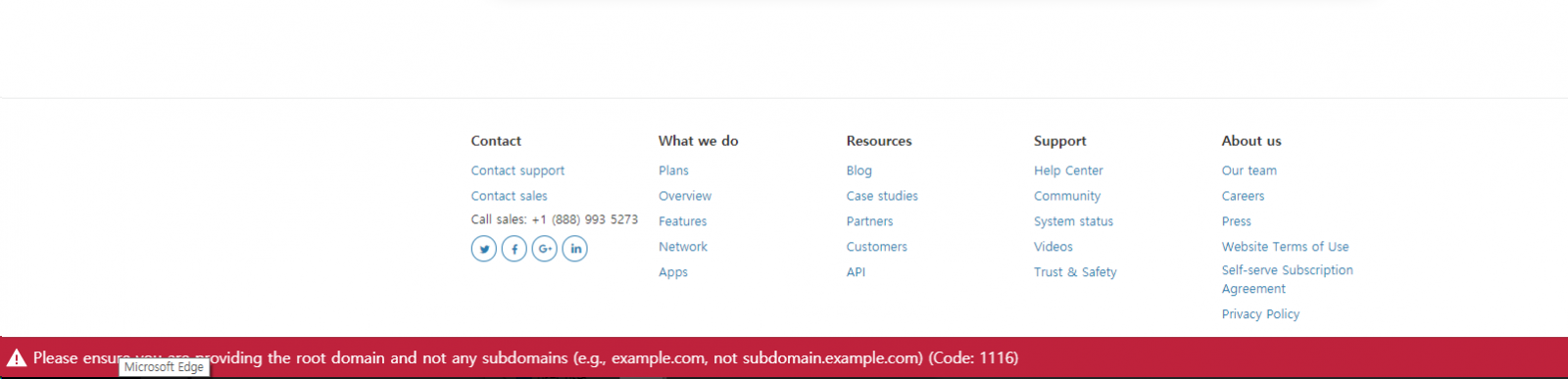The height and width of the screenshot is (379, 1568).
Task: Open the Contact support link
Action: point(517,170)
